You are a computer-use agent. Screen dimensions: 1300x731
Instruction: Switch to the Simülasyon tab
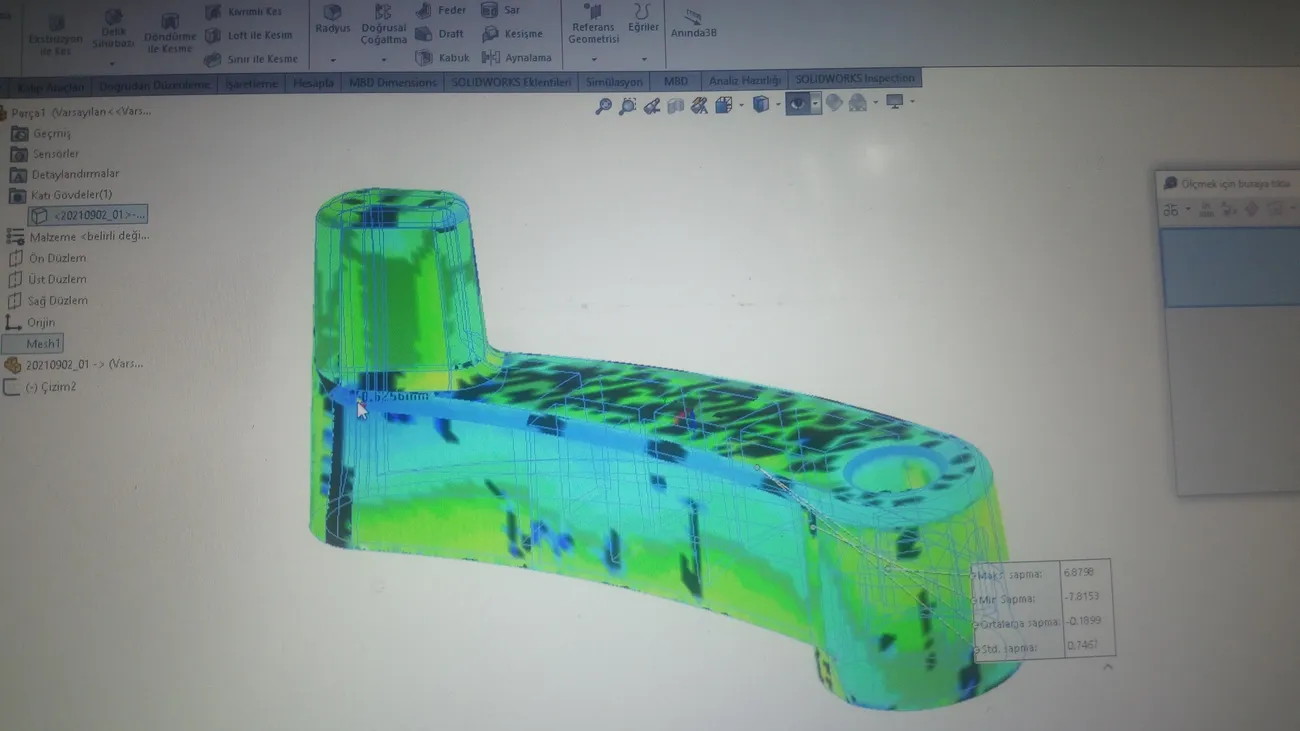tap(614, 82)
